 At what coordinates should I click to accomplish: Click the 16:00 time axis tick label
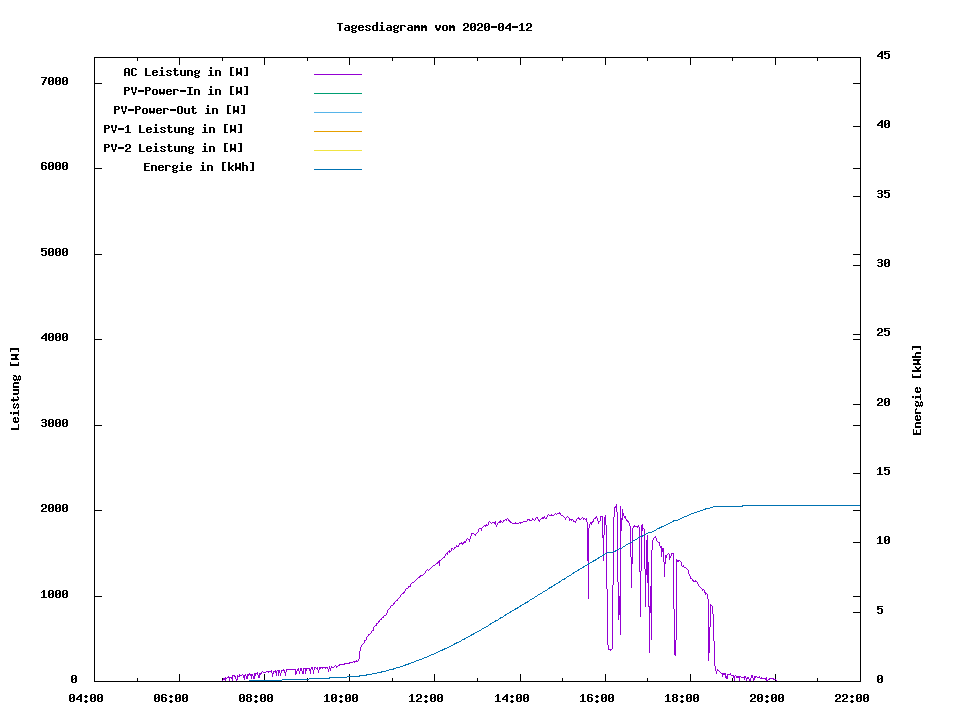[x=596, y=698]
